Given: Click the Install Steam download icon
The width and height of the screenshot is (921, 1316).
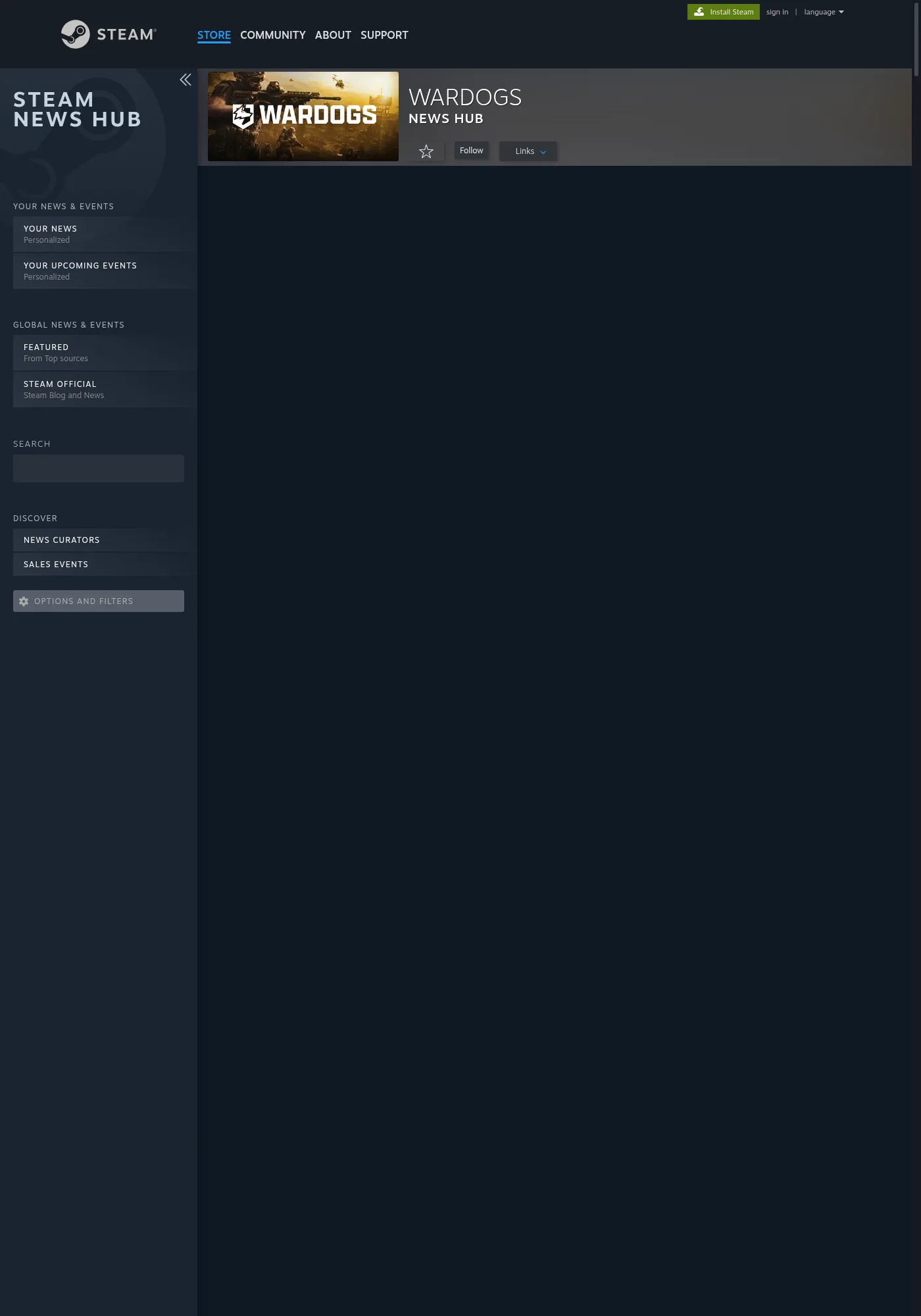Looking at the screenshot, I should pos(699,12).
